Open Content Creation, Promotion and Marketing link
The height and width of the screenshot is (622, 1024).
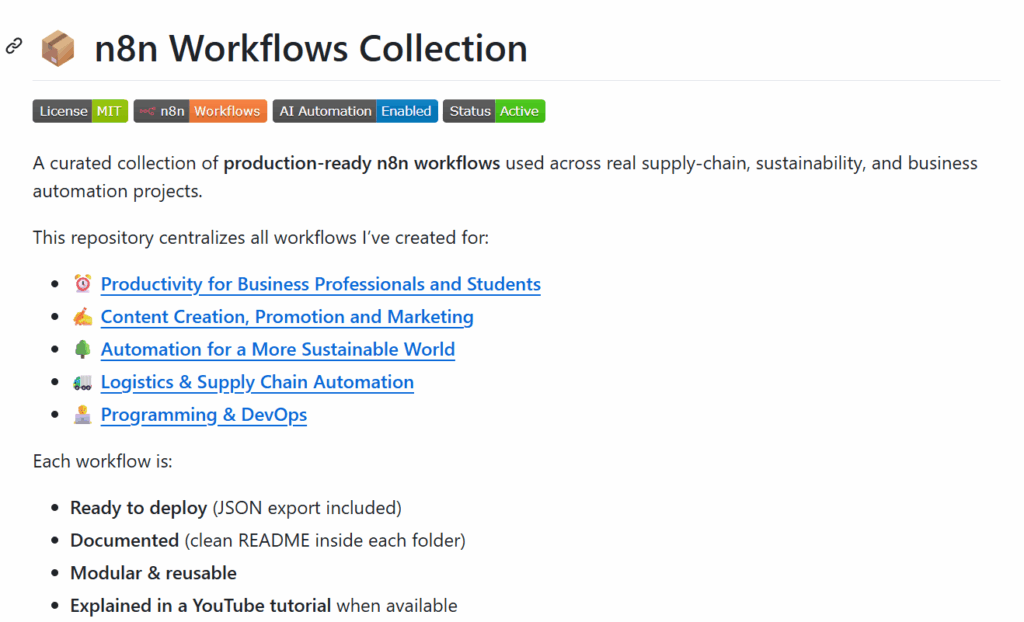pos(287,317)
